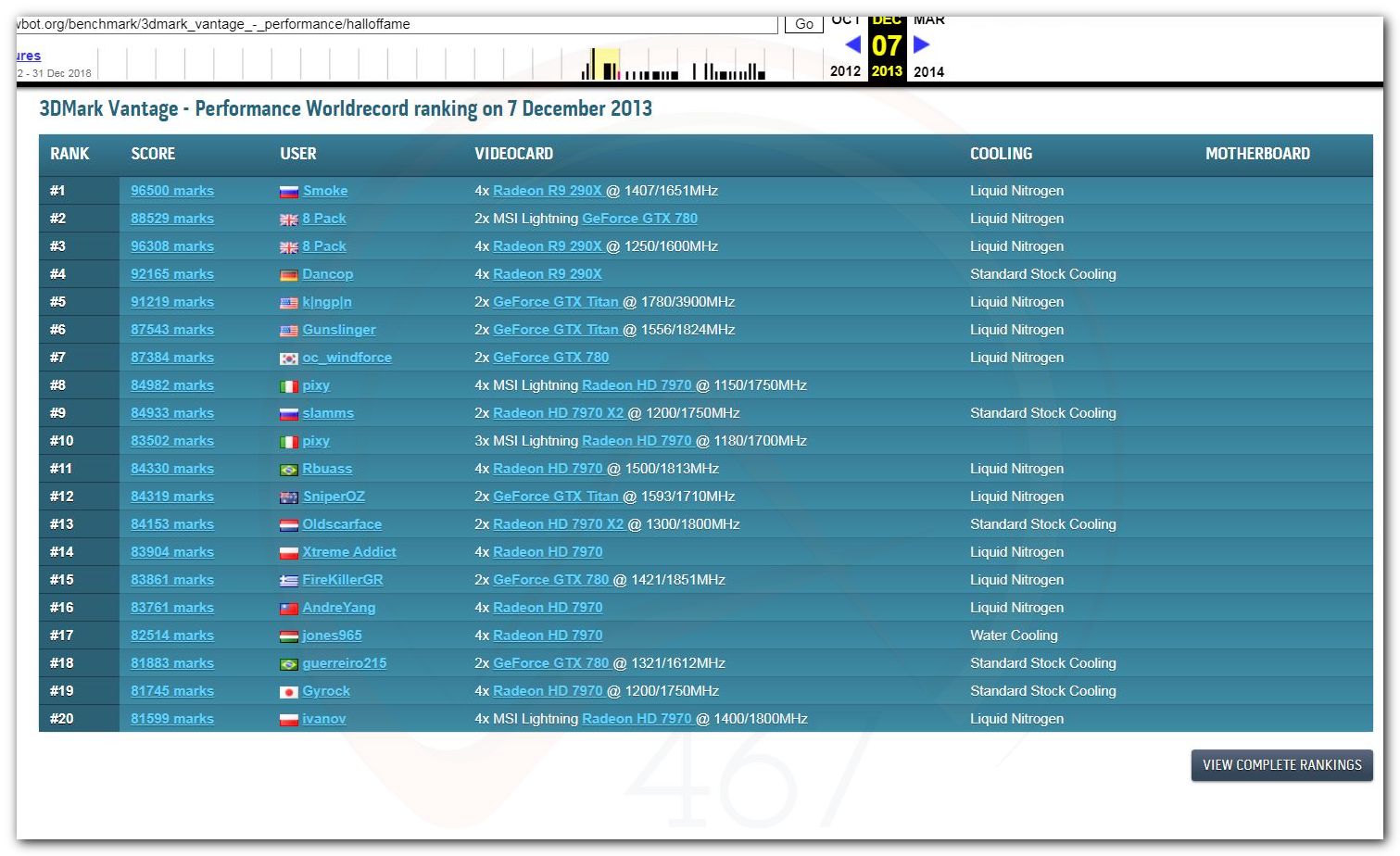1400x856 pixels.
Task: Open the 81599 marks score link
Action: (x=172, y=719)
